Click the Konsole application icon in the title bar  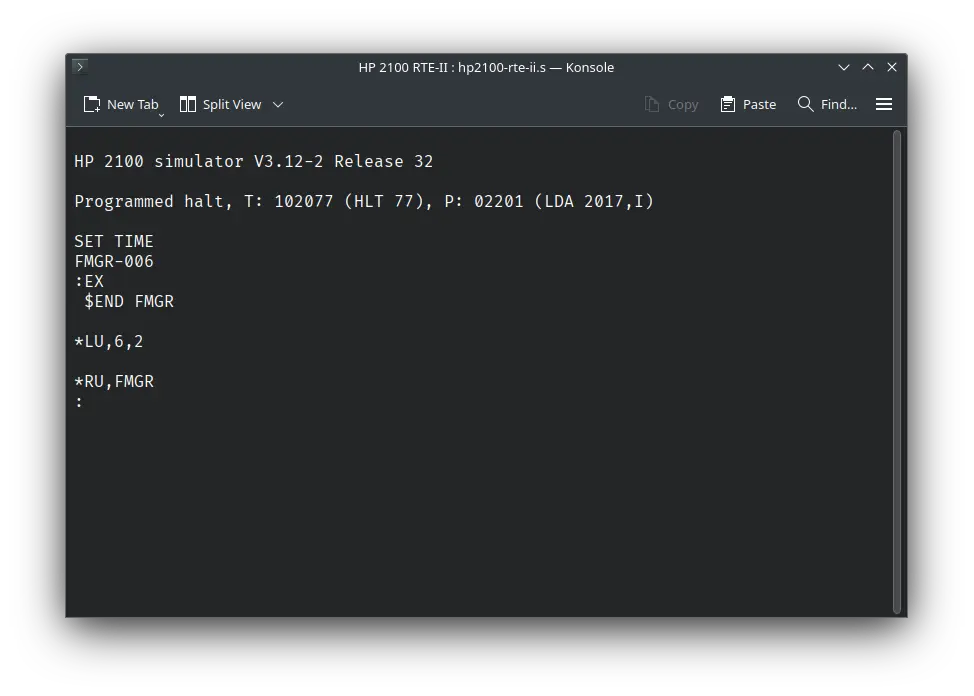coord(79,67)
